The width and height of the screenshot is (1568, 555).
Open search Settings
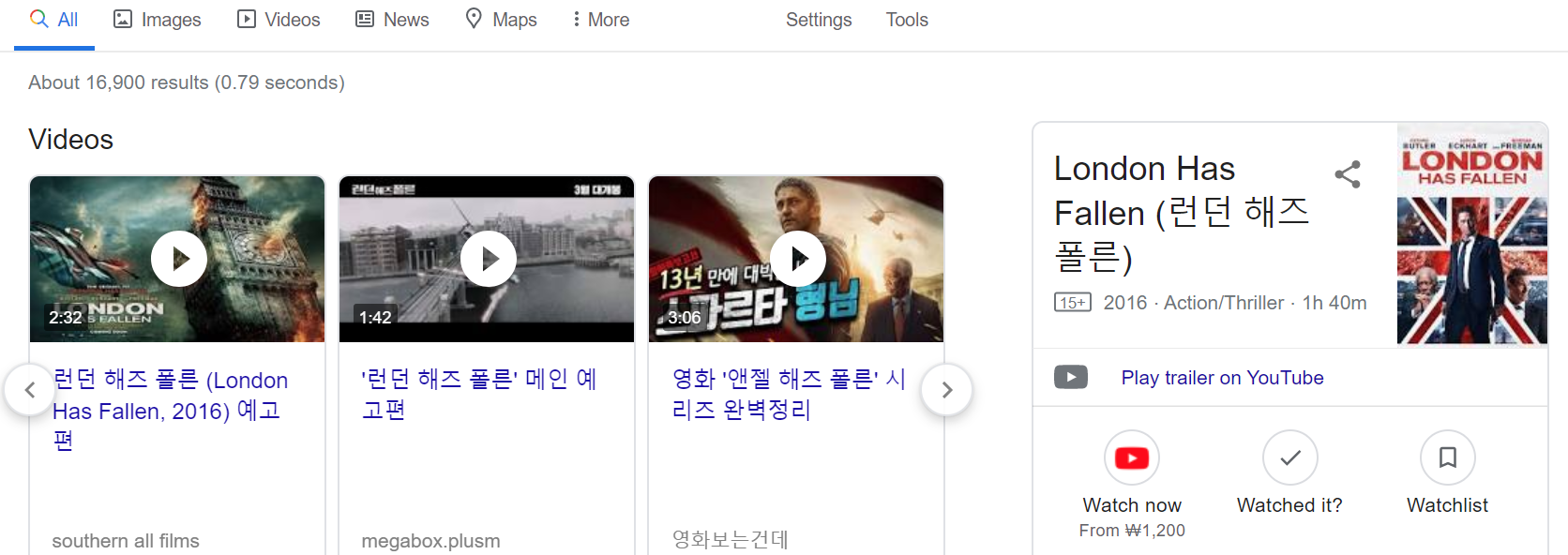(x=819, y=20)
